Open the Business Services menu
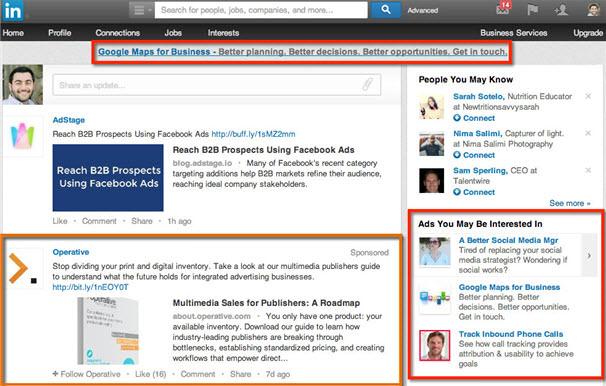This screenshot has height=386, width=606. (514, 33)
